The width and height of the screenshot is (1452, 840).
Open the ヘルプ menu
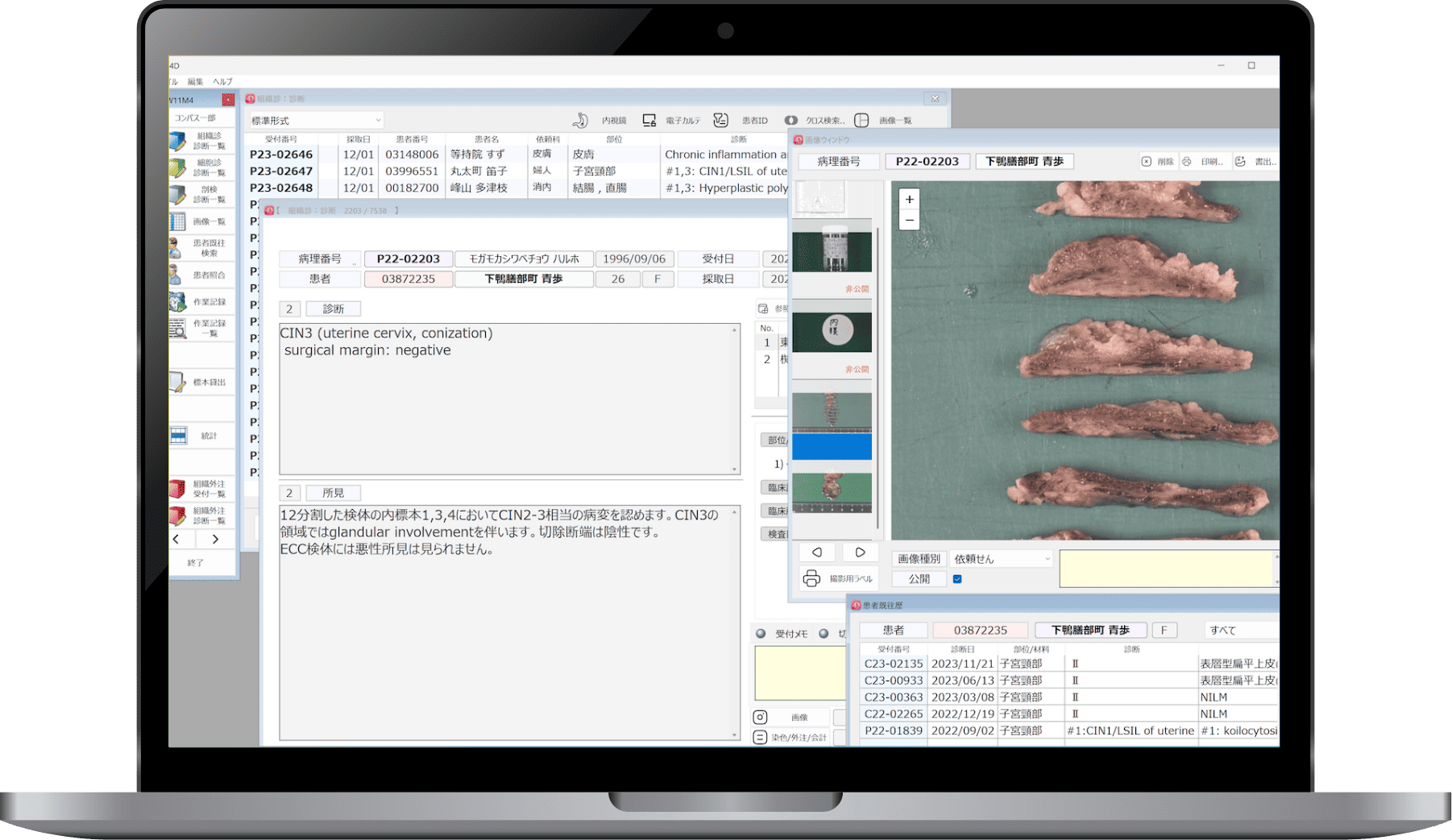point(222,81)
